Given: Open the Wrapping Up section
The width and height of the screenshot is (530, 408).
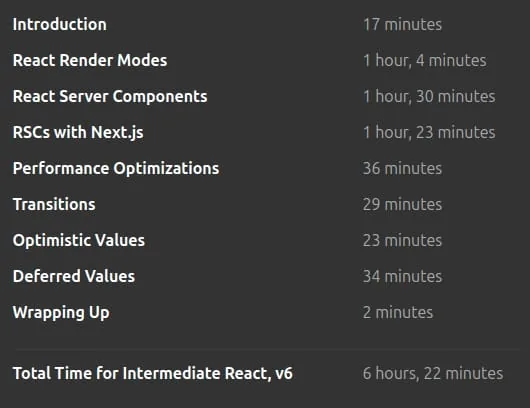Looking at the screenshot, I should click(61, 312).
